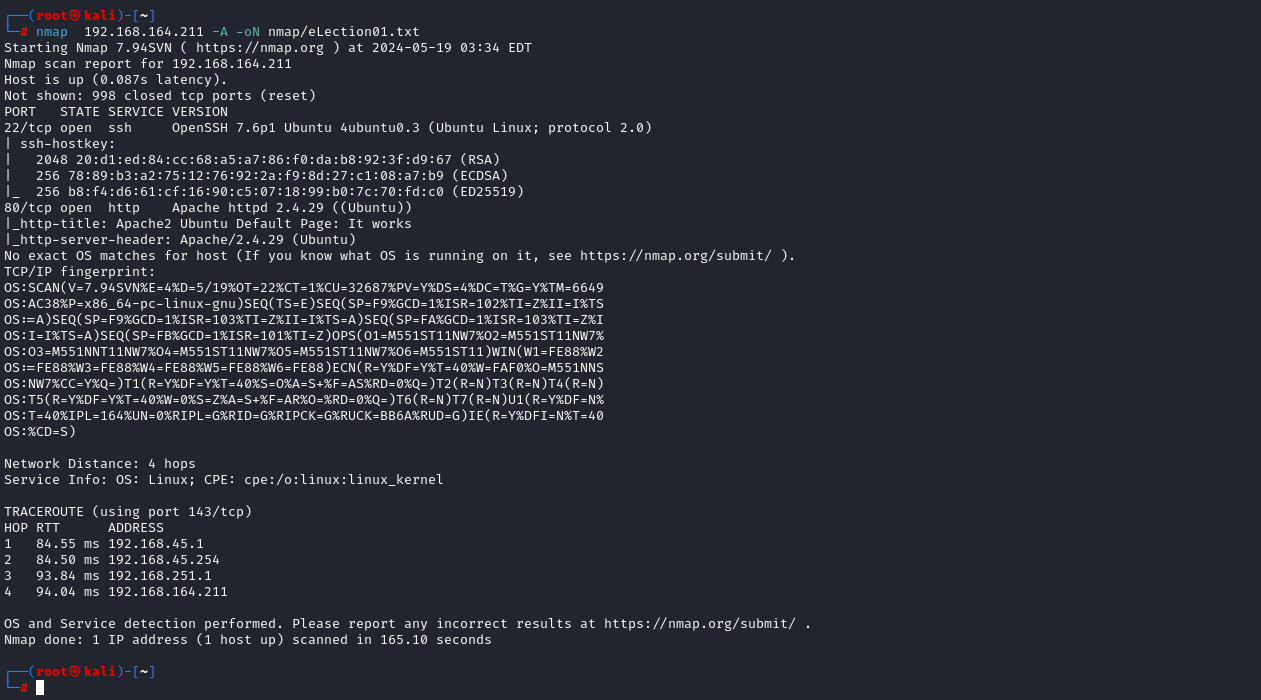Click the -oN flag in the command
1261x700 pixels.
248,32
